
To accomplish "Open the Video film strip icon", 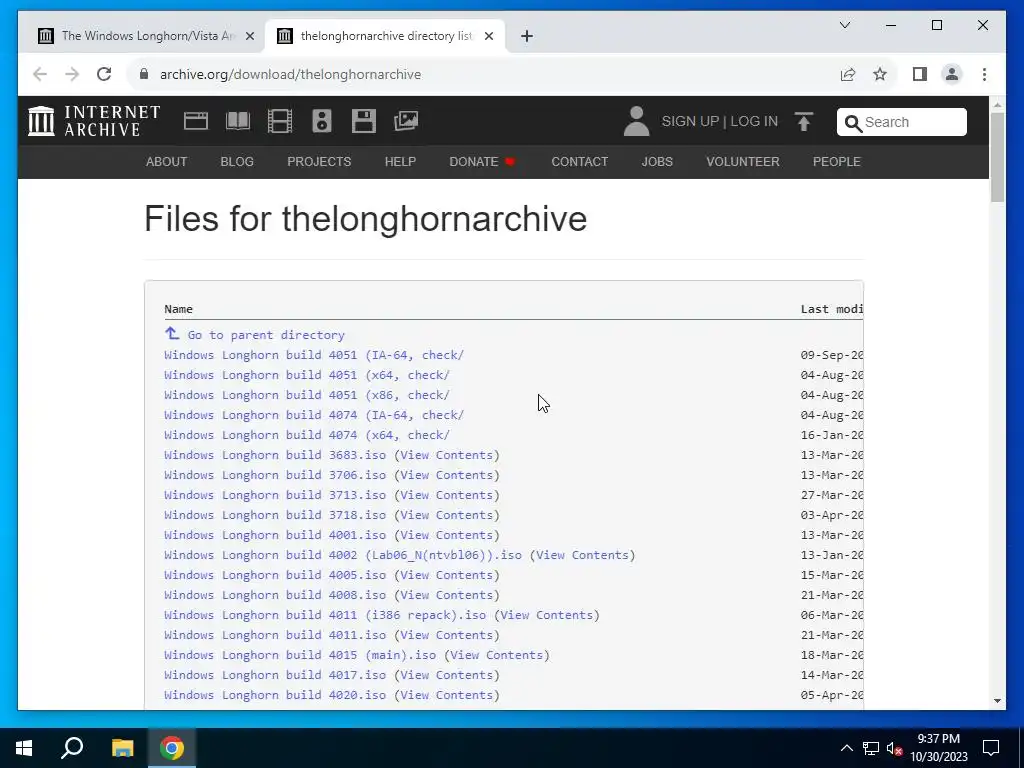I will click(280, 121).
